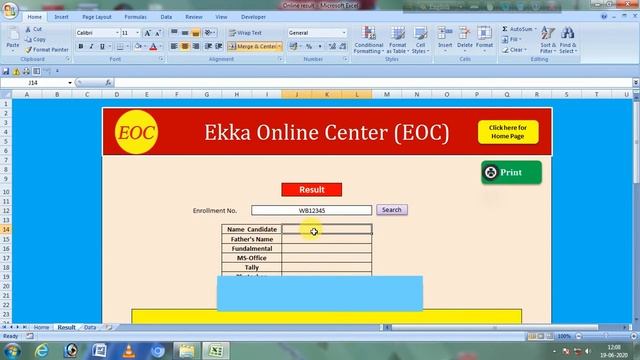Open the Windows Start button
Screen dimensions: 640x360
pyautogui.click(x=12, y=351)
